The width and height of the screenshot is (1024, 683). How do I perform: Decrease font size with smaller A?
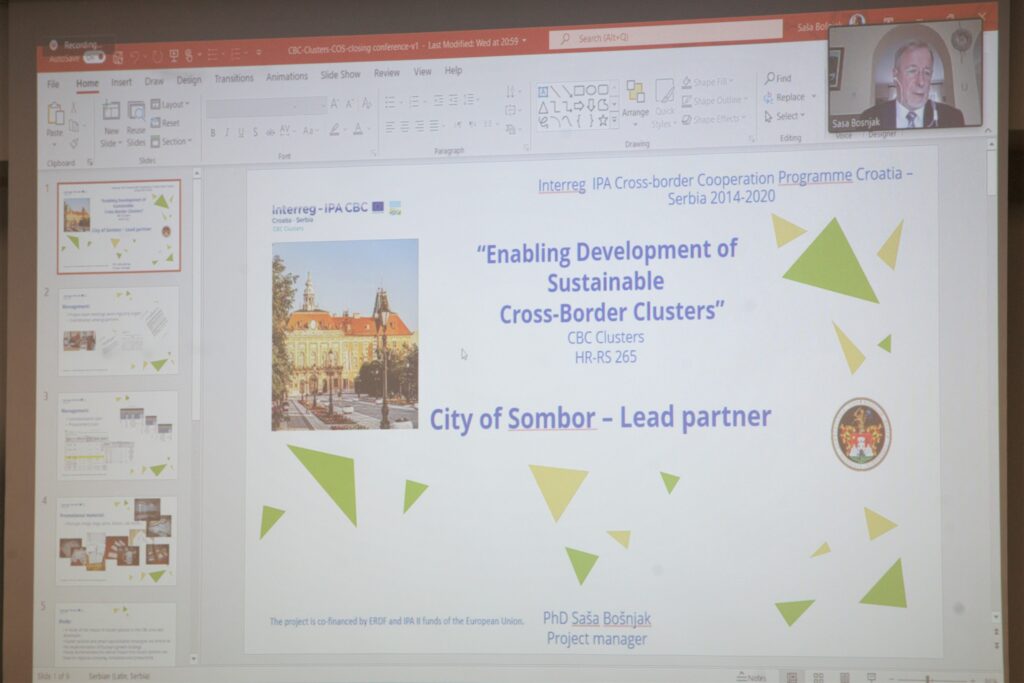(349, 103)
